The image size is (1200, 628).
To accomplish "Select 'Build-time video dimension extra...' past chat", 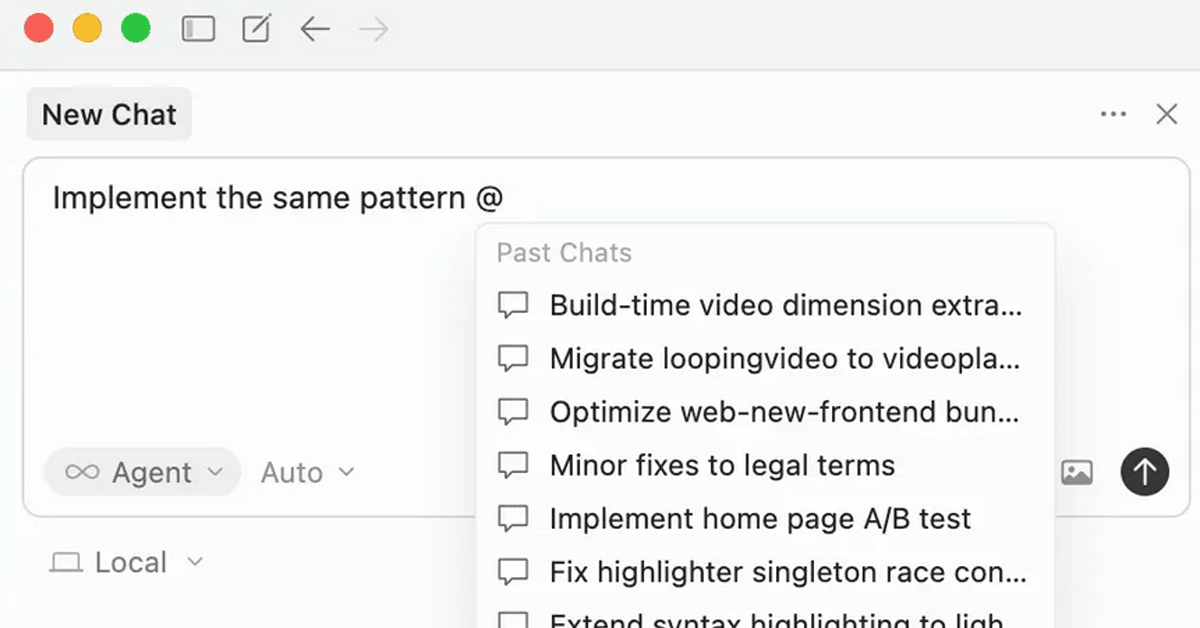I will click(x=765, y=305).
